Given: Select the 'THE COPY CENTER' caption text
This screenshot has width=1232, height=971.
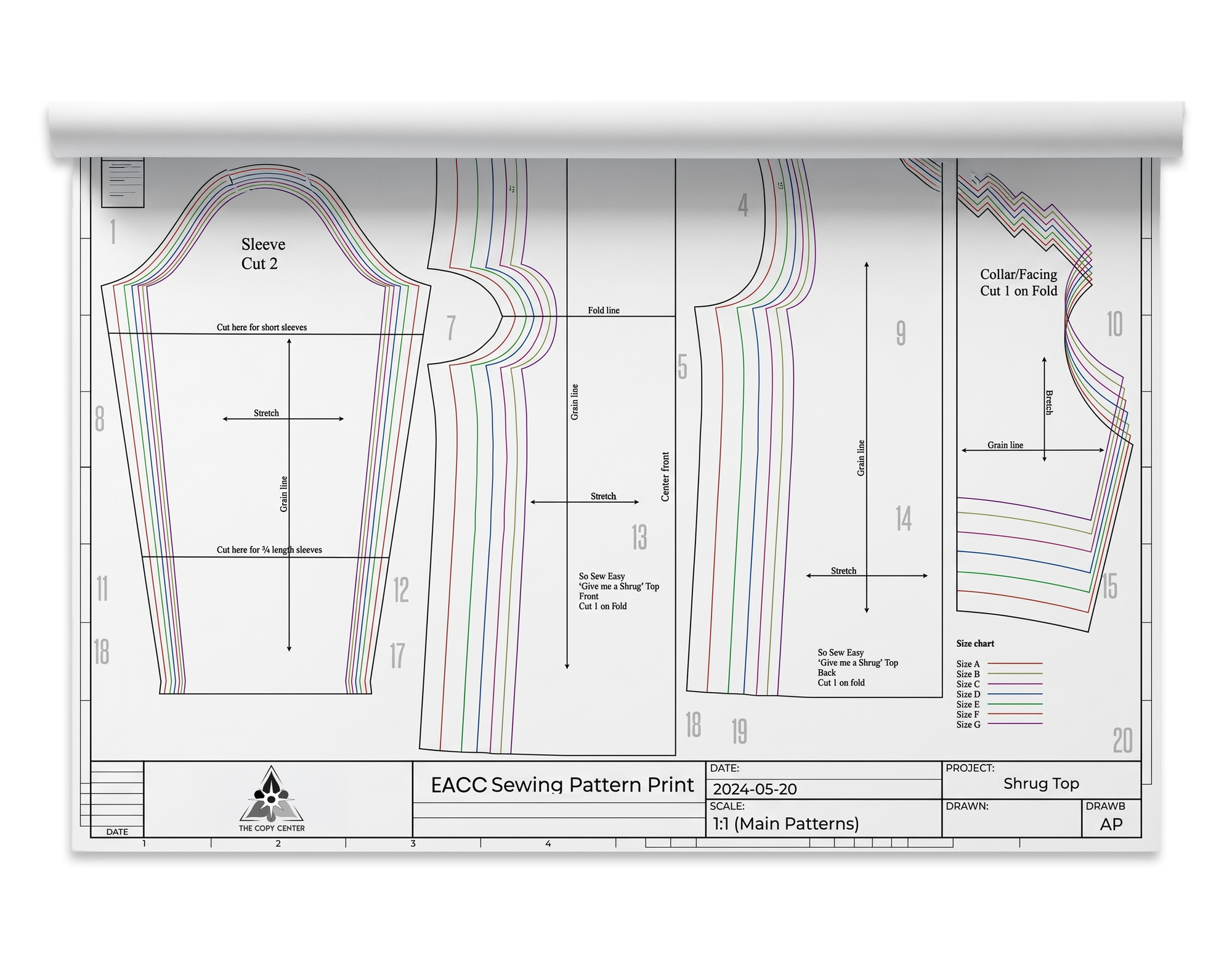Looking at the screenshot, I should [x=272, y=828].
